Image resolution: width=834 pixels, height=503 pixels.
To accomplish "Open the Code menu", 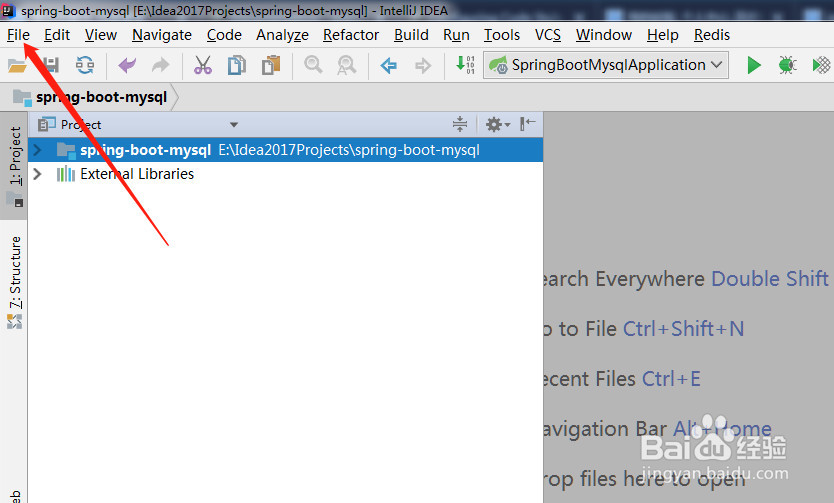I will point(224,35).
